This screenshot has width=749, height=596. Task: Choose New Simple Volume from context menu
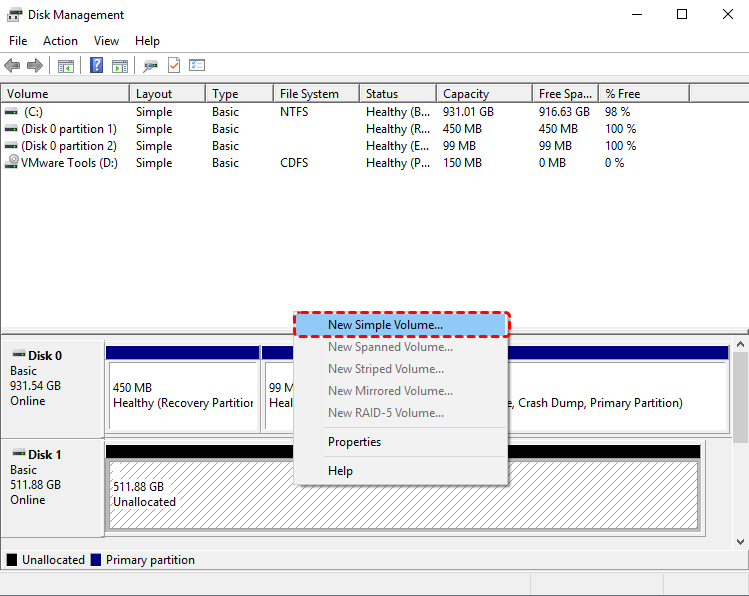[385, 325]
